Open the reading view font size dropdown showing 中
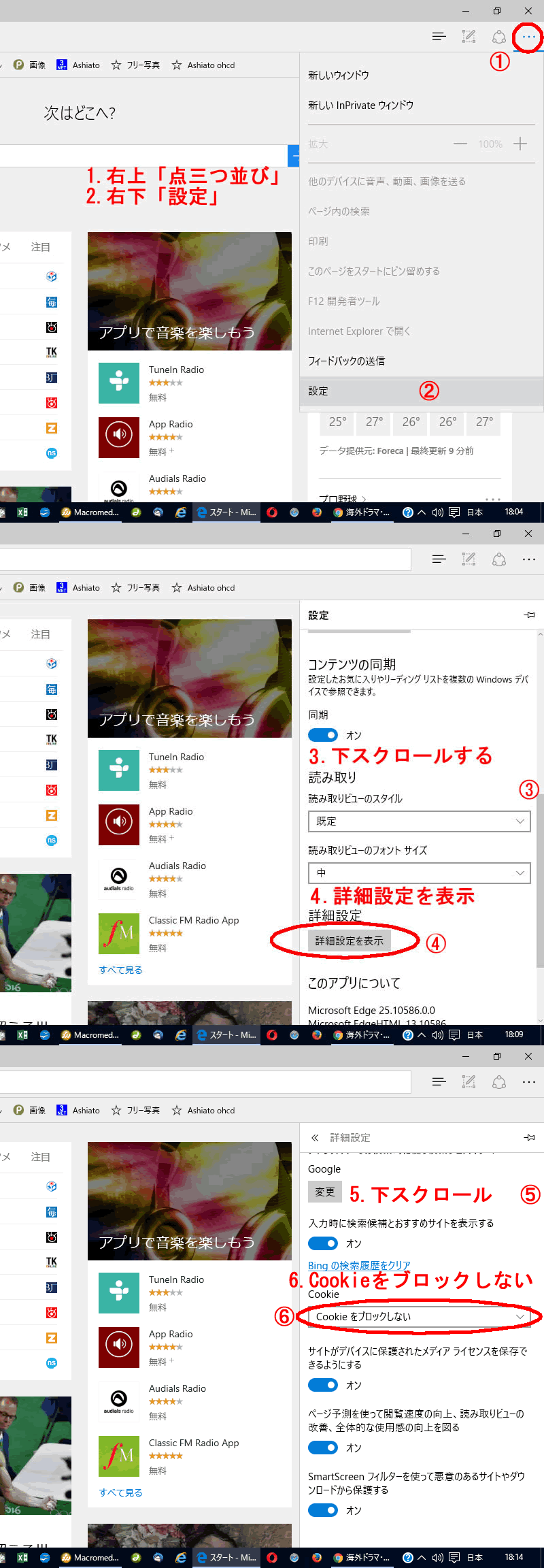 point(419,873)
